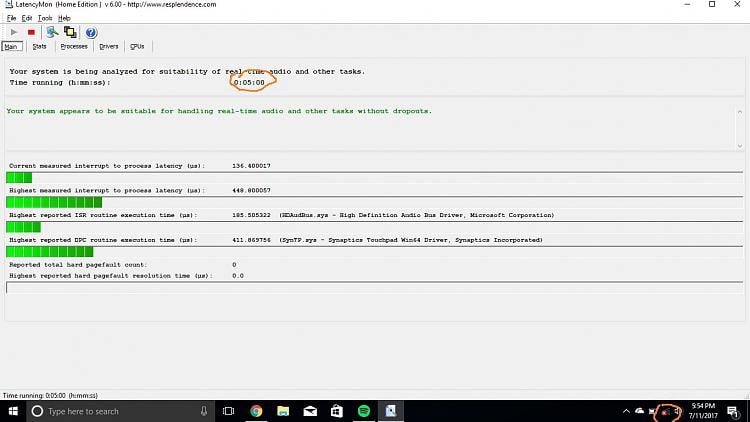
Task: Click the current interrupt latency green bar
Action: 19,178
